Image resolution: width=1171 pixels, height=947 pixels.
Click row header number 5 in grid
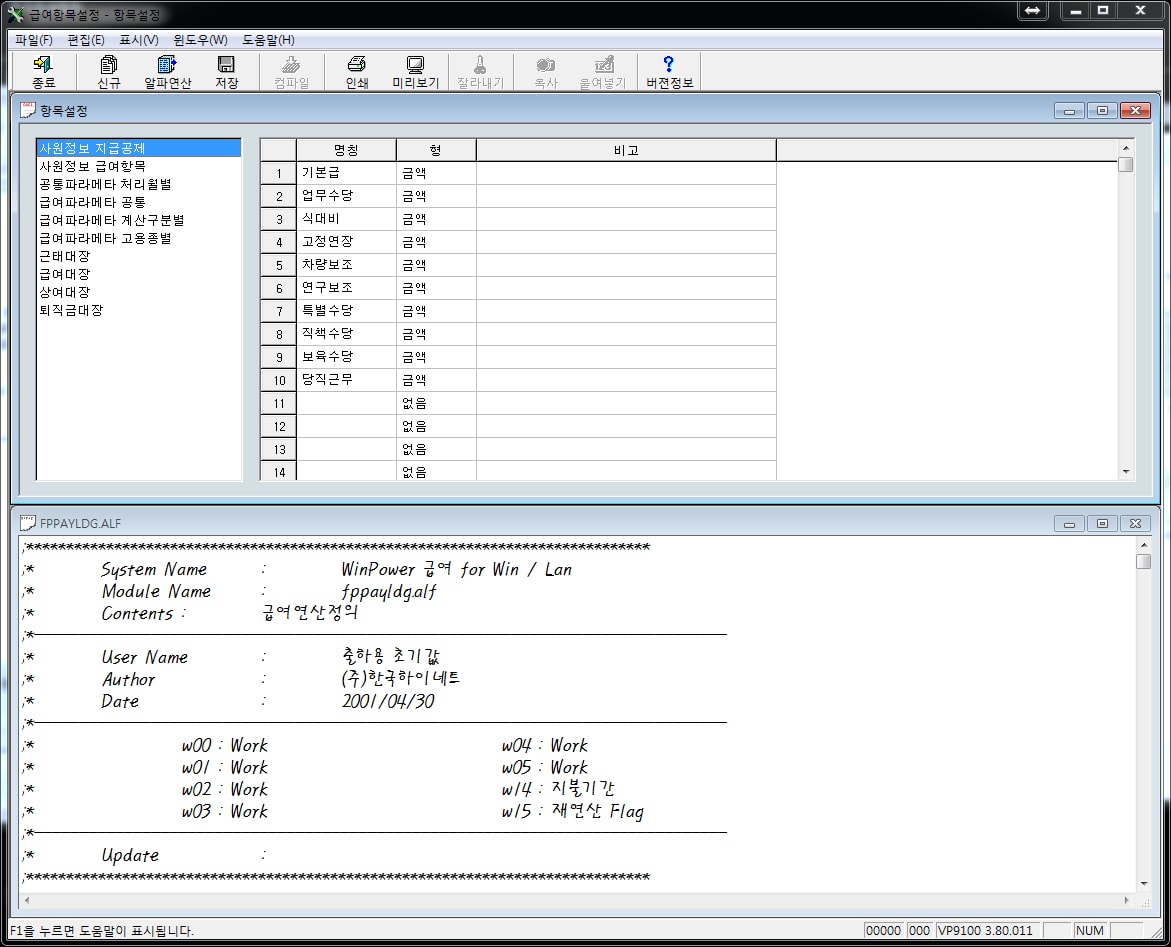coord(279,266)
